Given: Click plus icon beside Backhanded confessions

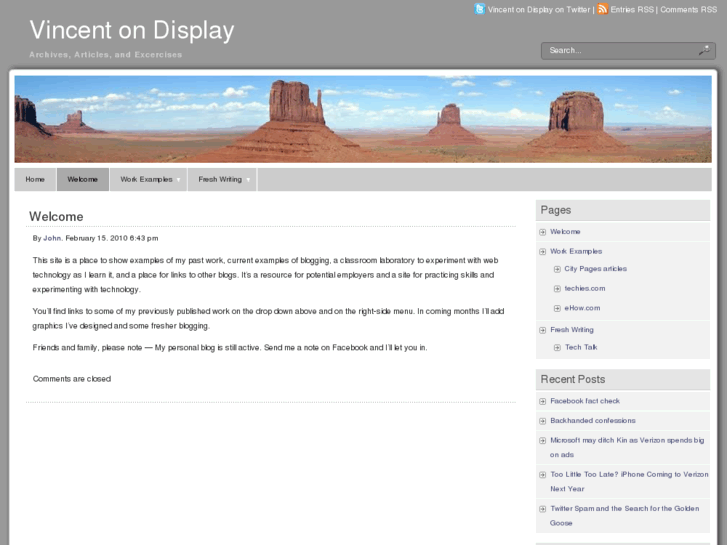Looking at the screenshot, I should click(x=542, y=421).
